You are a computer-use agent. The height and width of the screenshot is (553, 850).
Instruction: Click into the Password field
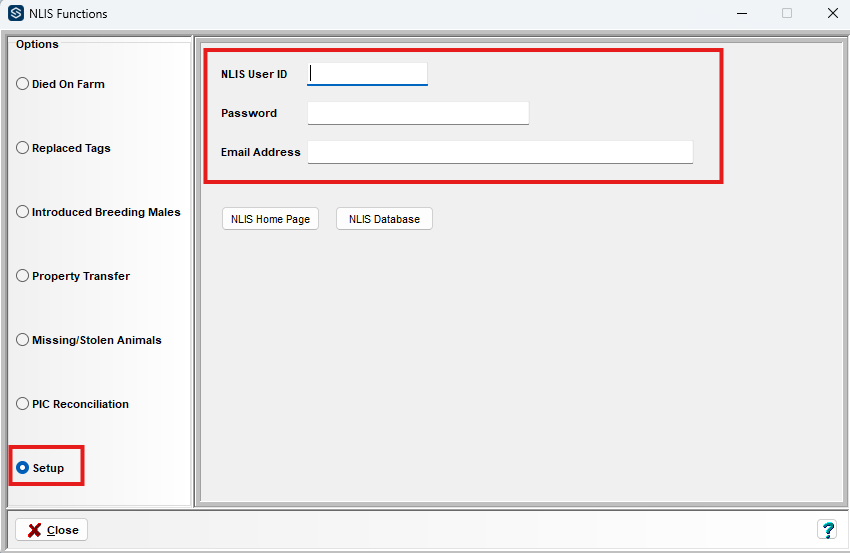point(418,113)
